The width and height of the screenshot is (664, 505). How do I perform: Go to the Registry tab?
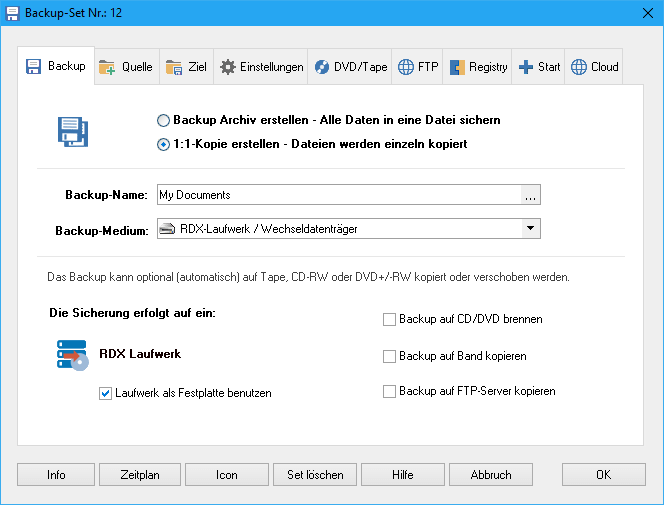coord(477,67)
